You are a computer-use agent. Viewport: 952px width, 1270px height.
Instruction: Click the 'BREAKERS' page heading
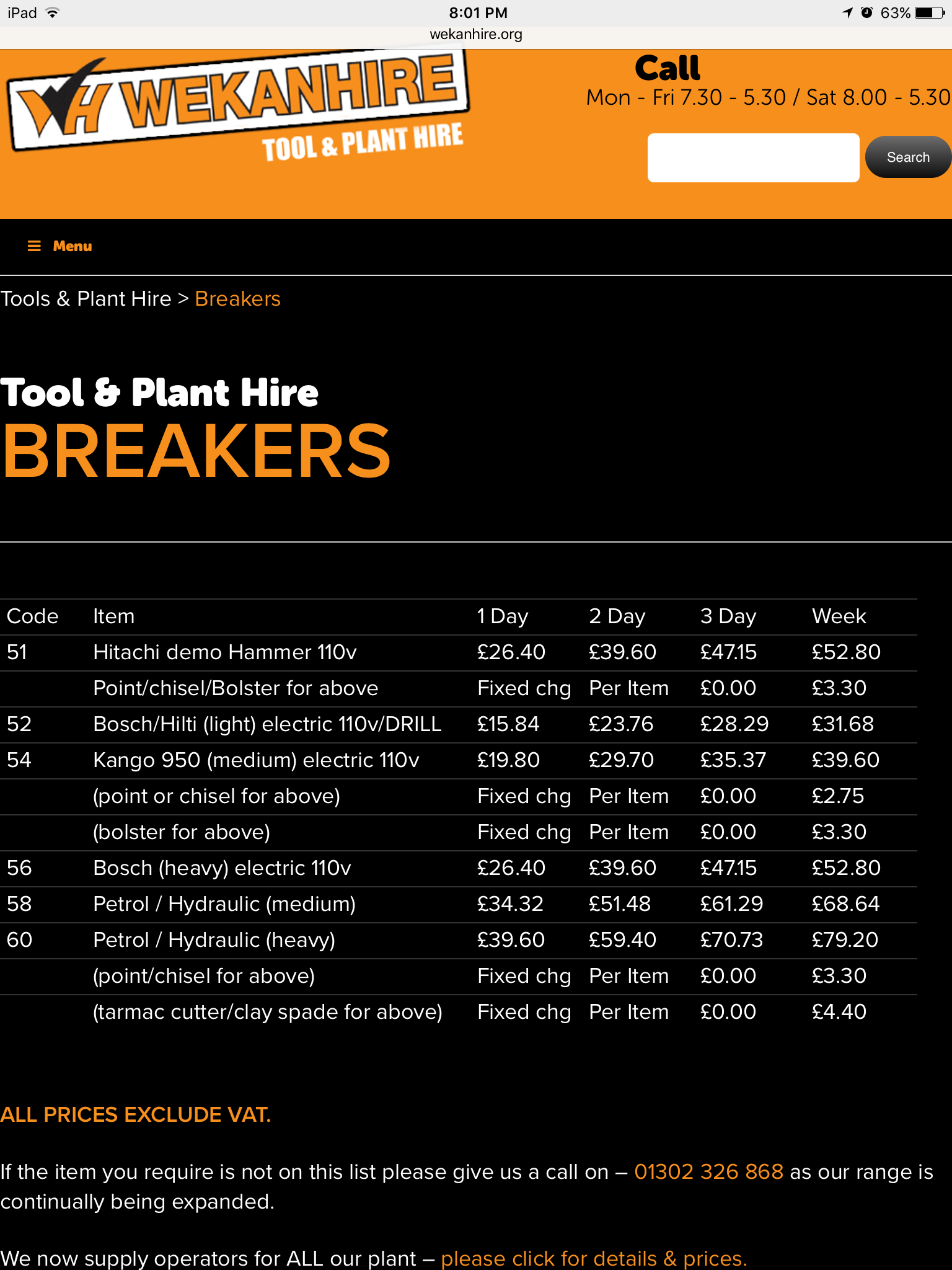pyautogui.click(x=196, y=451)
